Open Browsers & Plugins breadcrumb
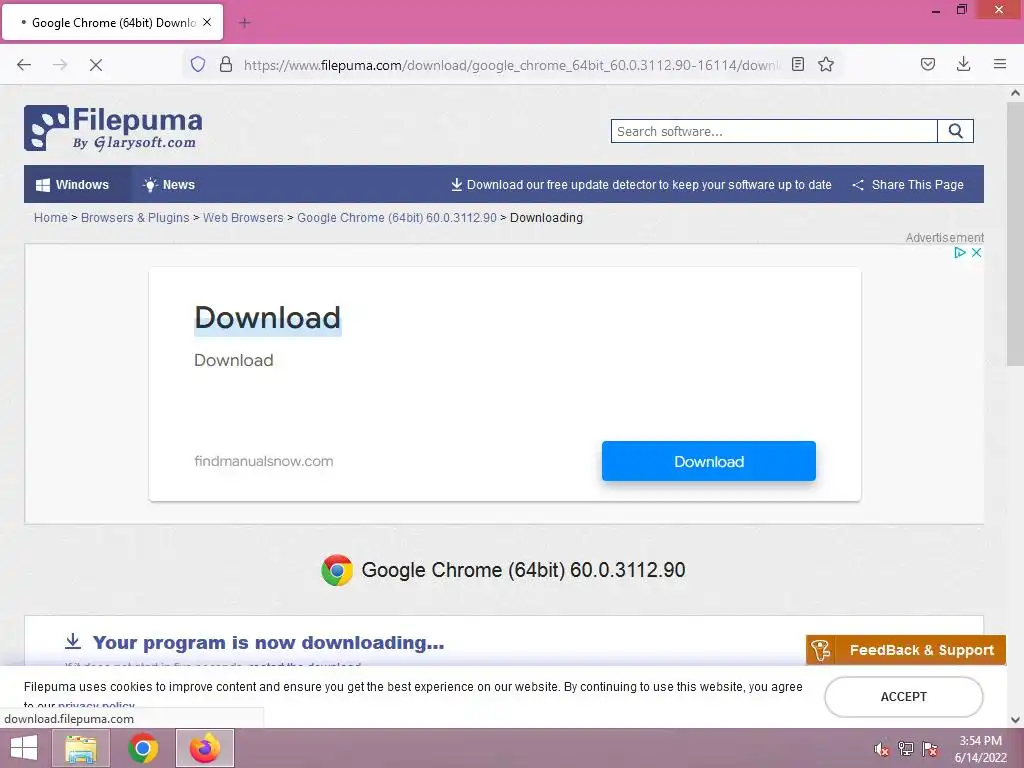1024x768 pixels. pyautogui.click(x=135, y=217)
